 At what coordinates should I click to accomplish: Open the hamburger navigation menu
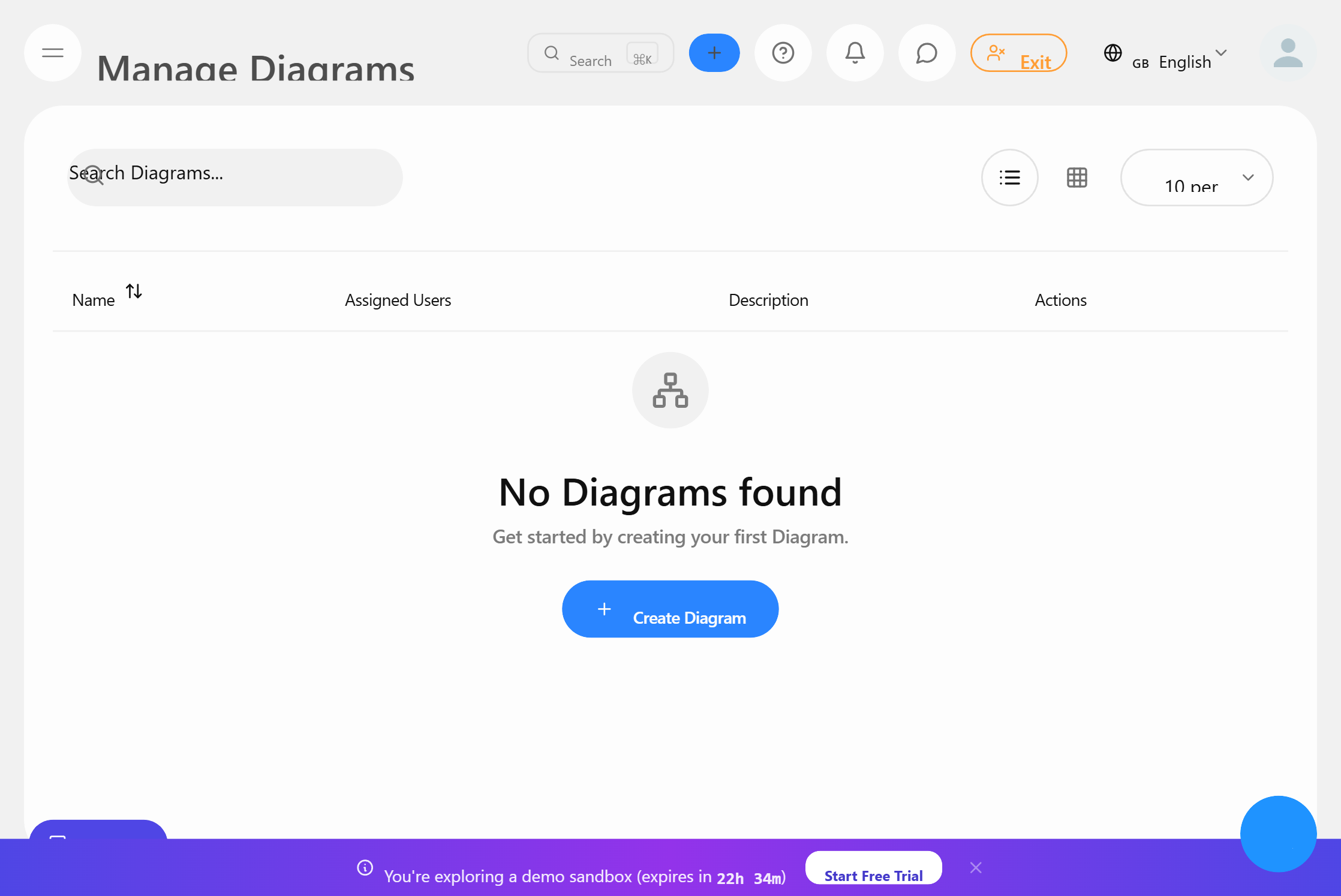[52, 53]
